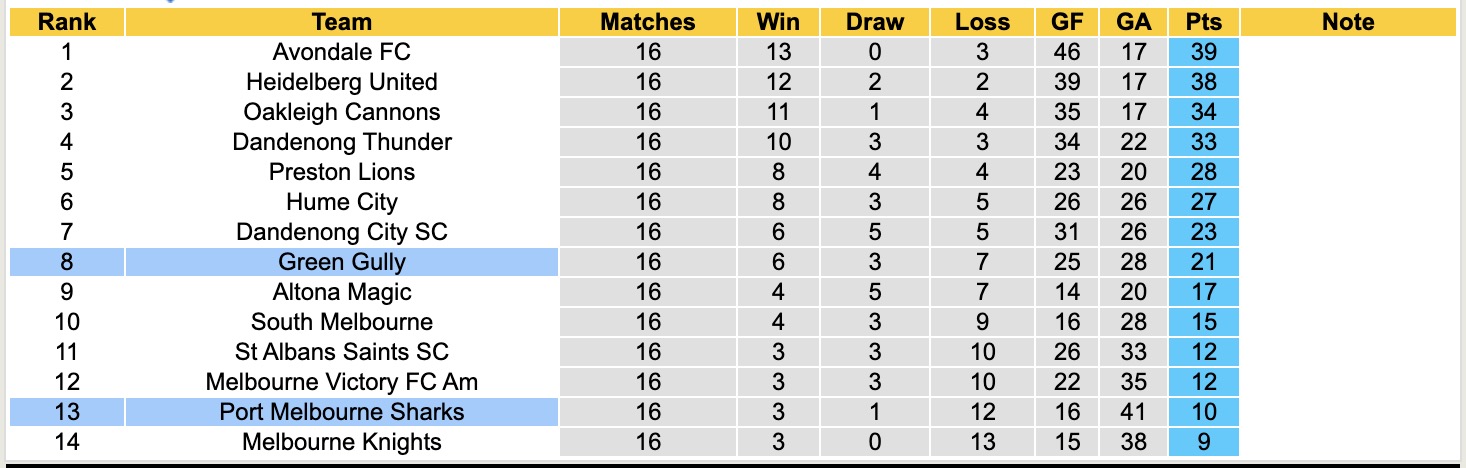Open the Heidelberg United team entry

(x=341, y=82)
